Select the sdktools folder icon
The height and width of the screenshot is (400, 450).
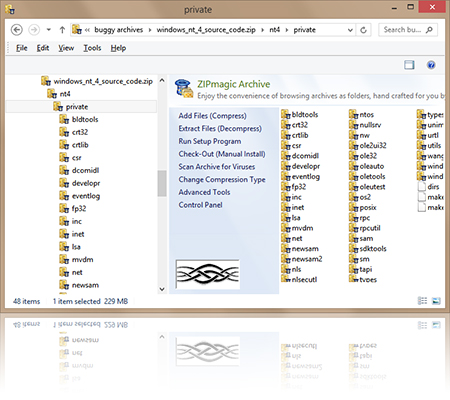pos(354,249)
